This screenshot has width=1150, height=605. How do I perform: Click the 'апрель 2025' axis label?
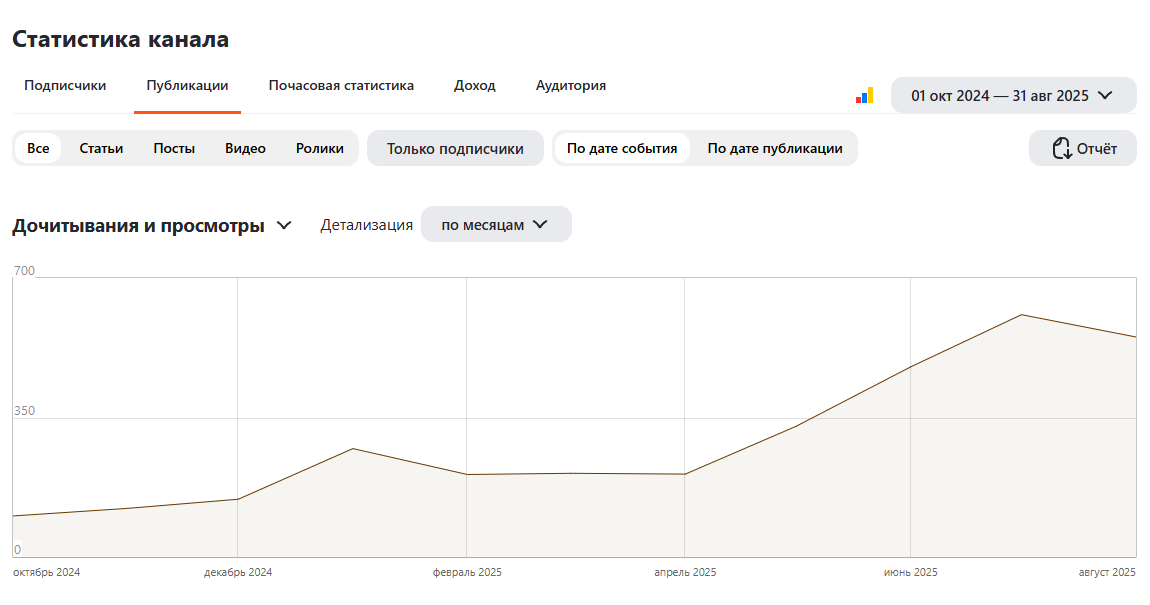pos(685,572)
